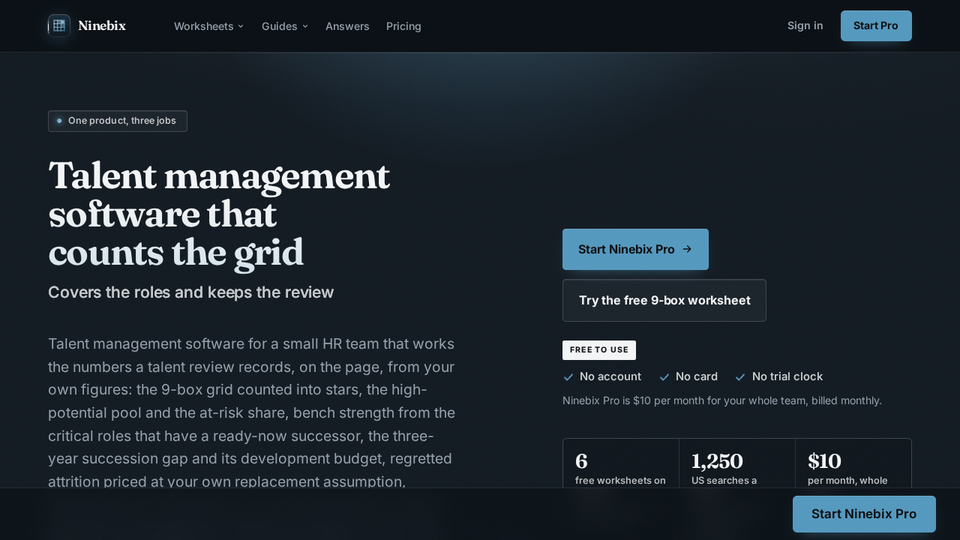The height and width of the screenshot is (540, 960).
Task: Select the 'One product, three jobs' badge
Action: click(118, 121)
